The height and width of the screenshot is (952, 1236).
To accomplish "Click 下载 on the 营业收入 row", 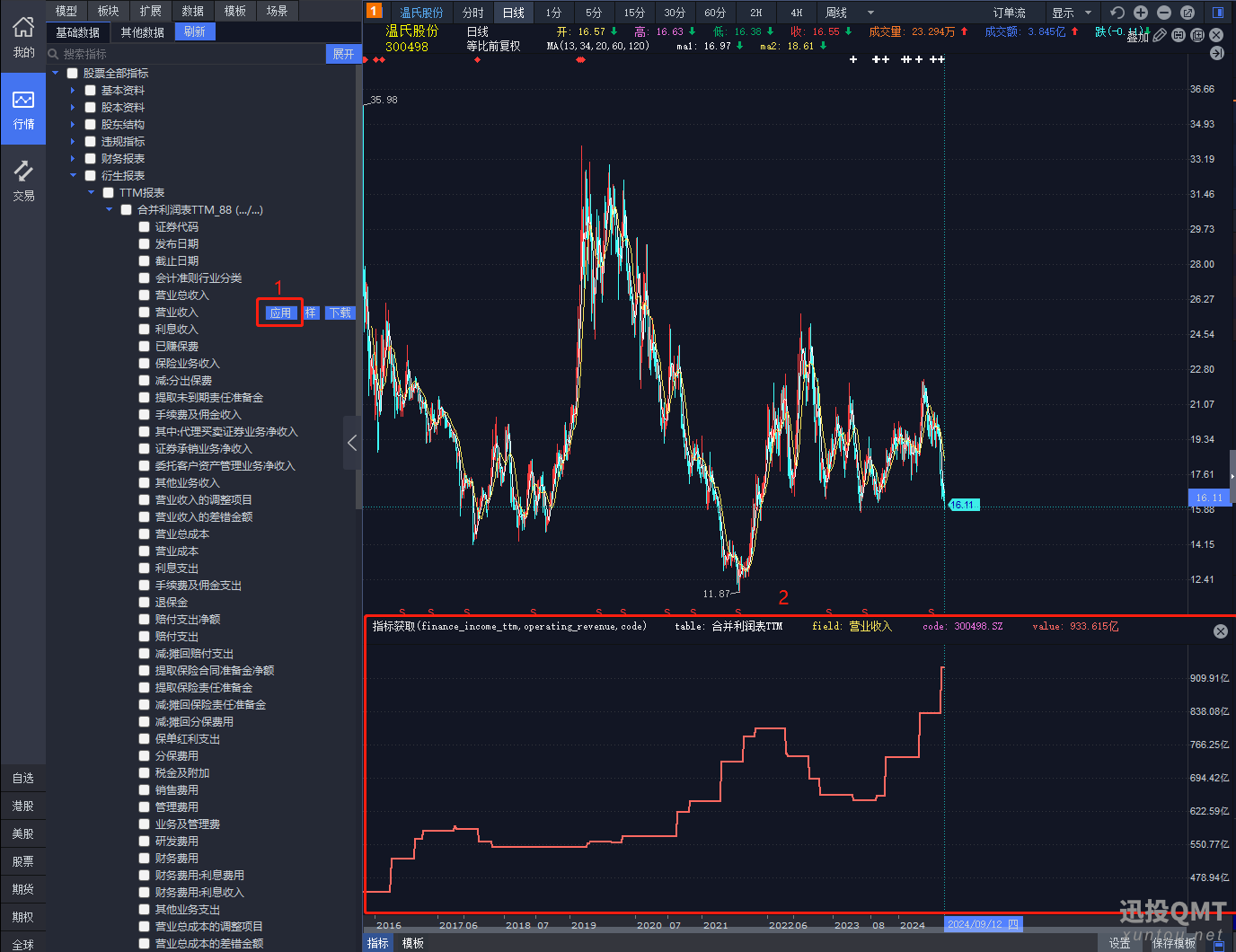I will point(340,313).
